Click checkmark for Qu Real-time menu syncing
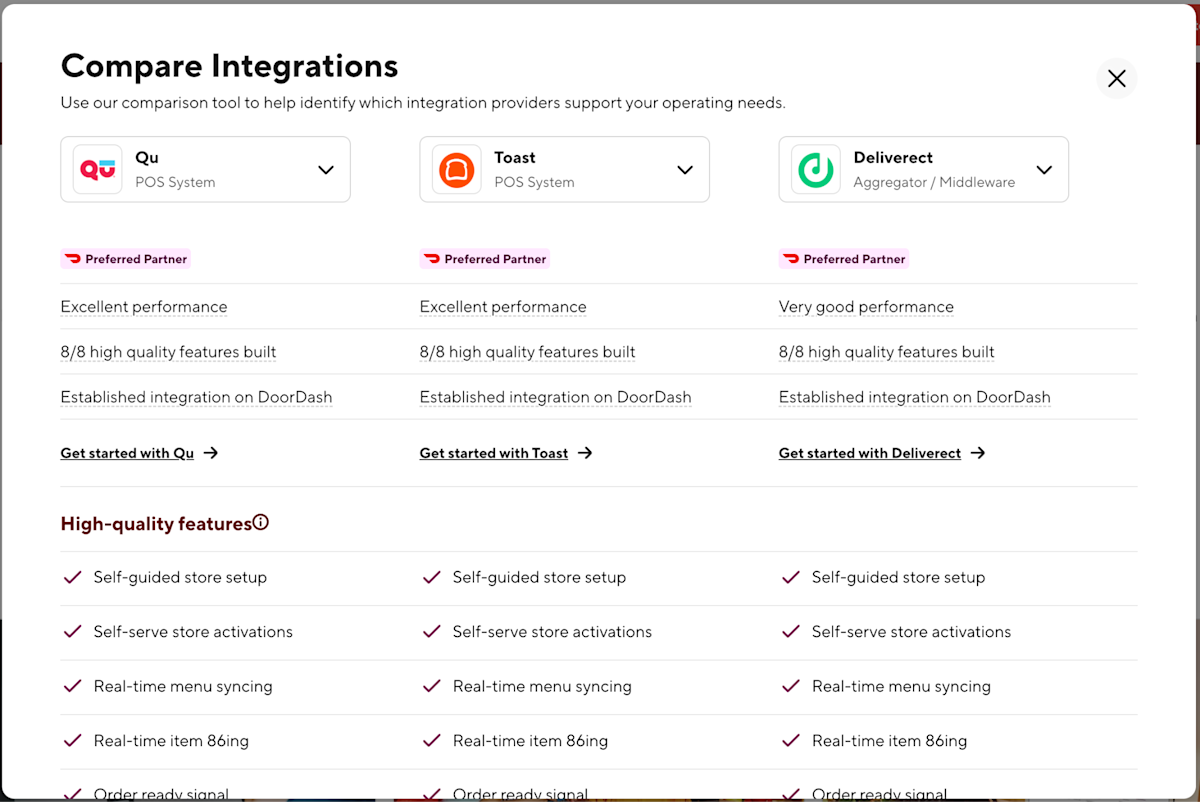Screen dimensions: 1200x802 pyautogui.click(x=72, y=686)
